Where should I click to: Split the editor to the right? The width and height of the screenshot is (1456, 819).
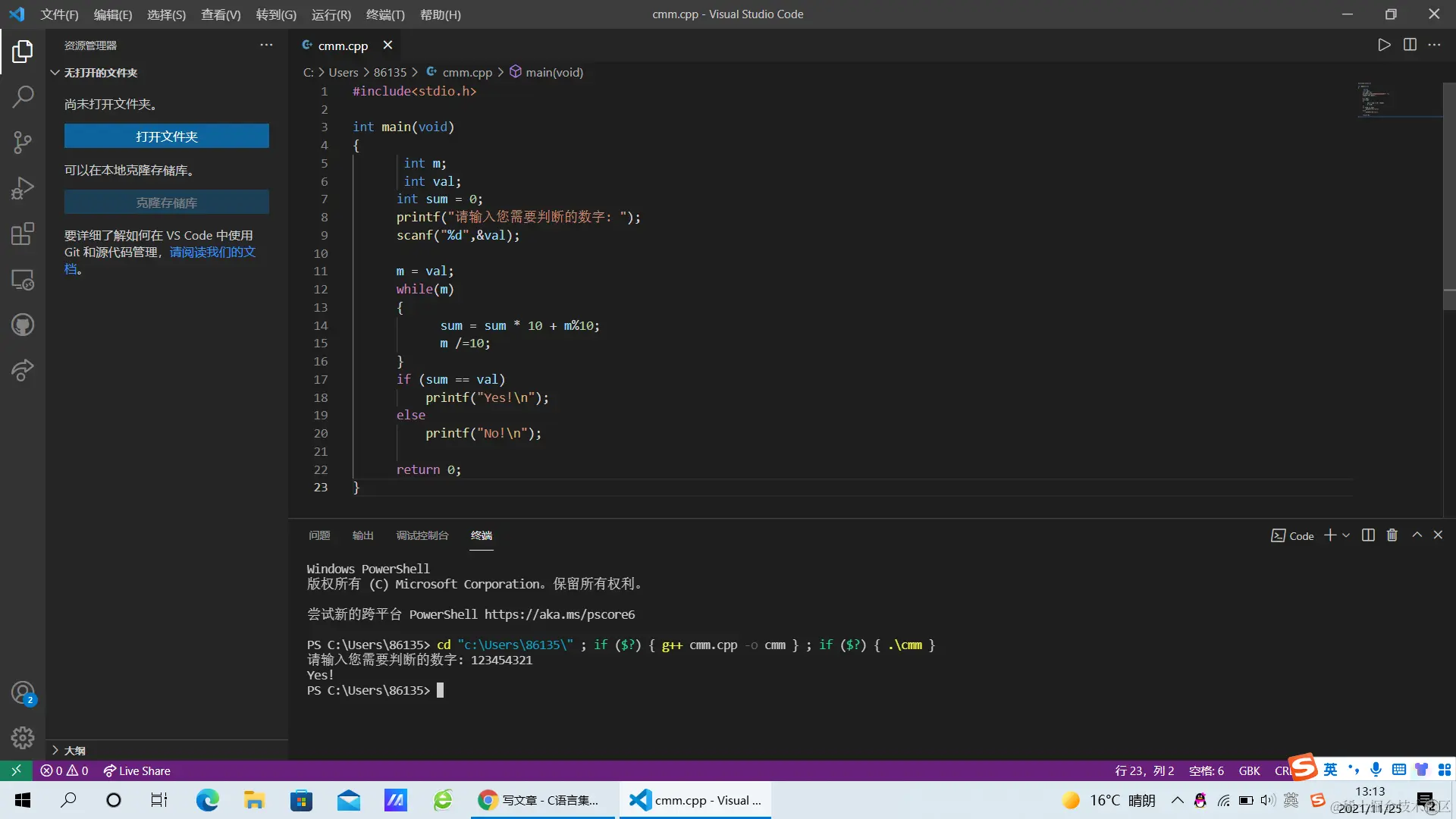[1410, 45]
